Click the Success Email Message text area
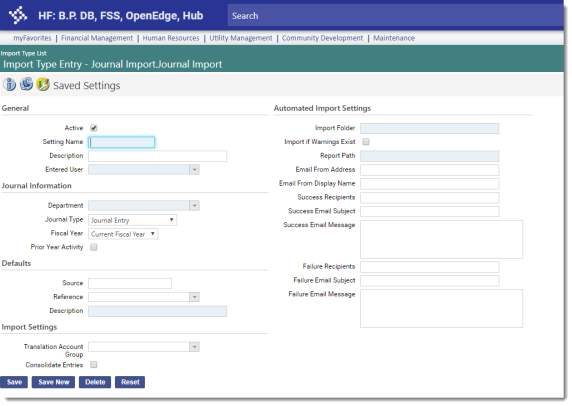This screenshot has height=406, width=572. pos(441,239)
